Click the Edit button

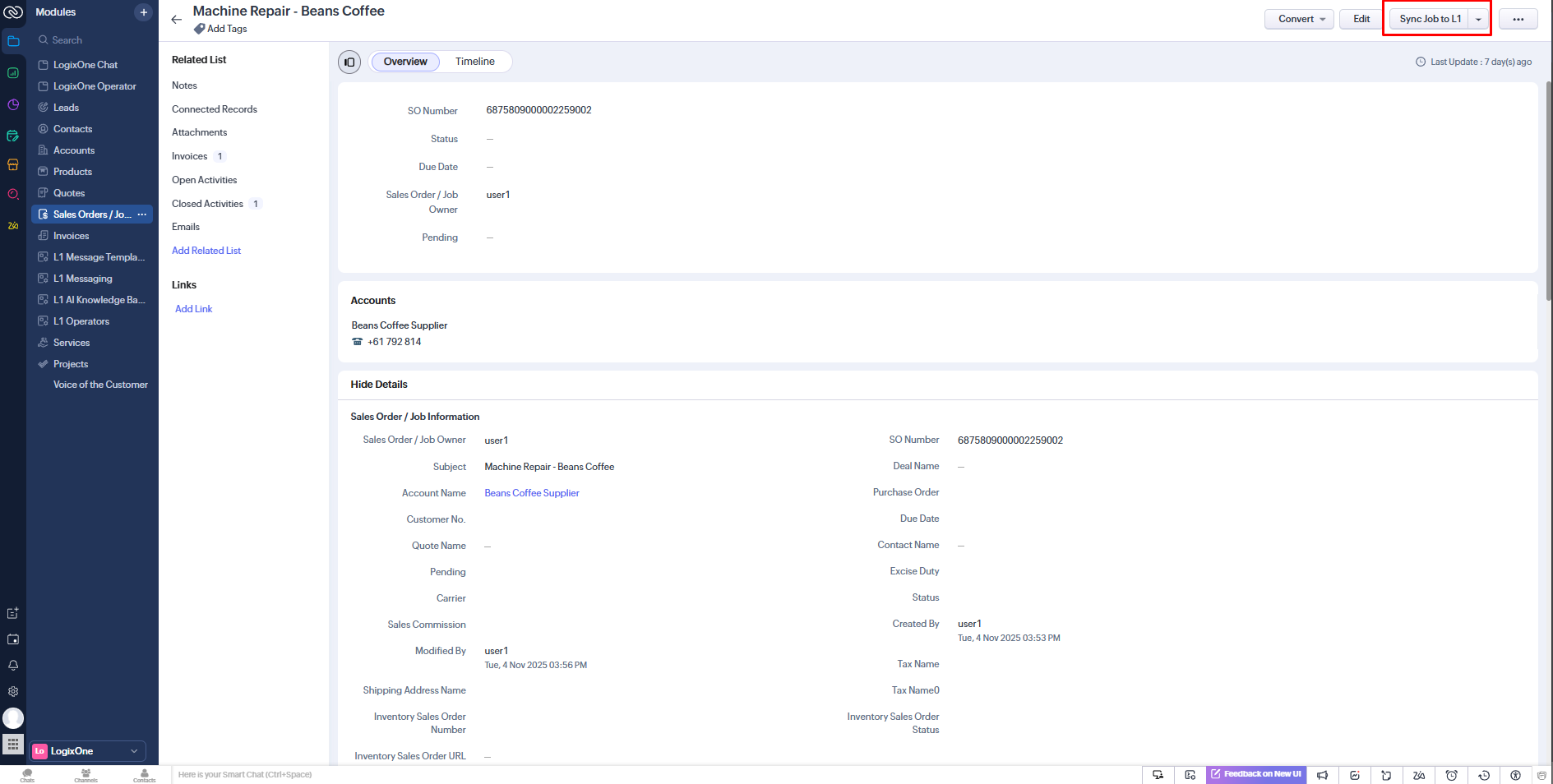click(x=1361, y=19)
